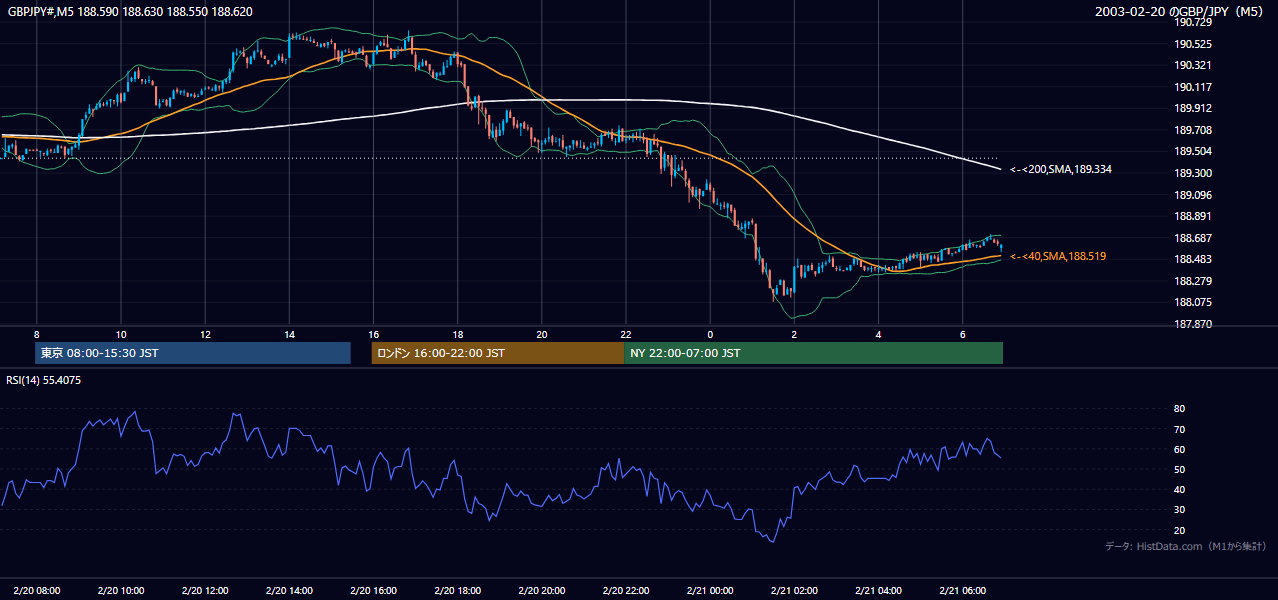The height and width of the screenshot is (600, 1278).
Task: Click the 189.912 price axis label
Action: (x=1191, y=109)
